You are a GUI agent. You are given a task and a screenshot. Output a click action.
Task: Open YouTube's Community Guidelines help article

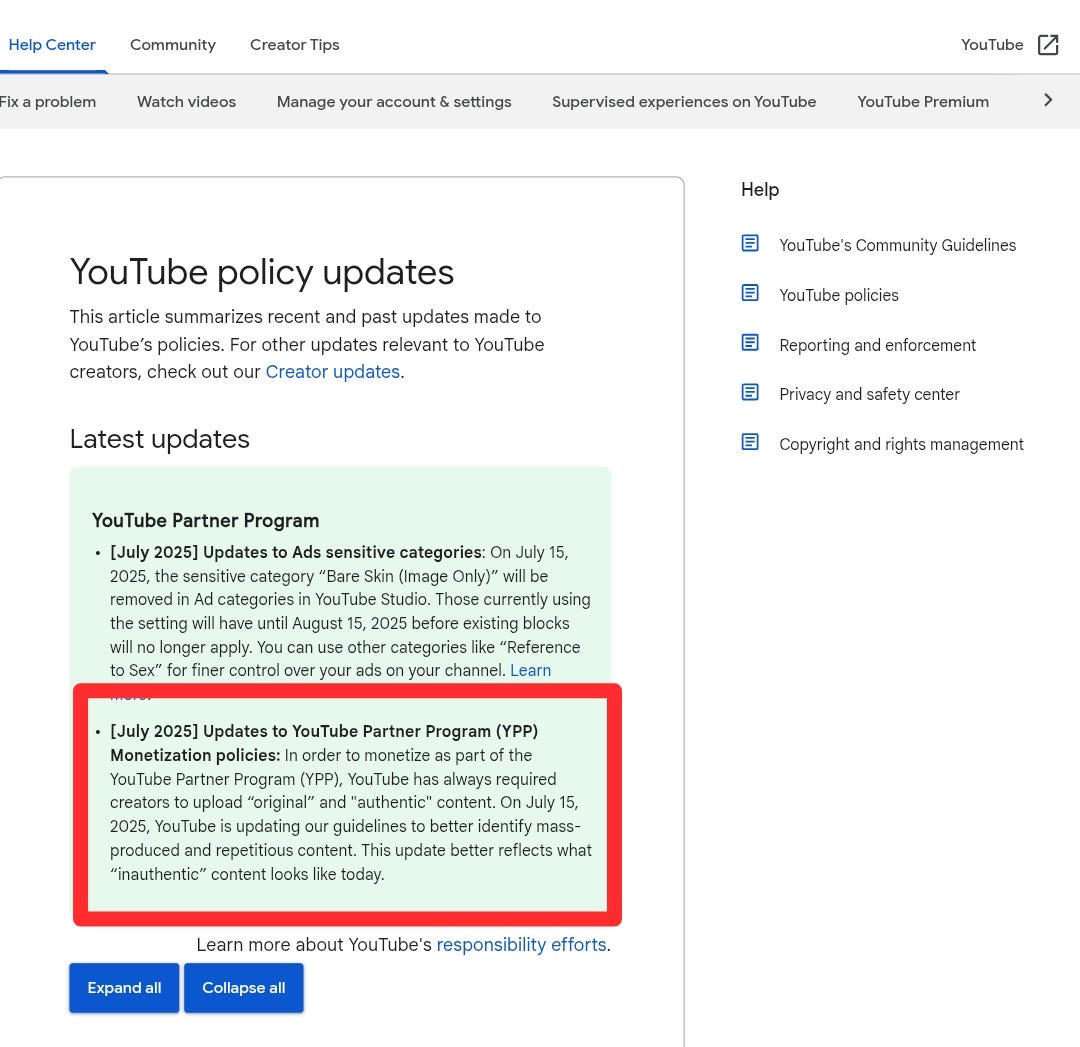click(897, 245)
